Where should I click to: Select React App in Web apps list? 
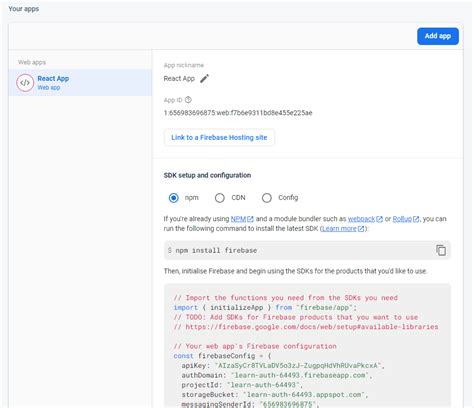click(x=80, y=83)
